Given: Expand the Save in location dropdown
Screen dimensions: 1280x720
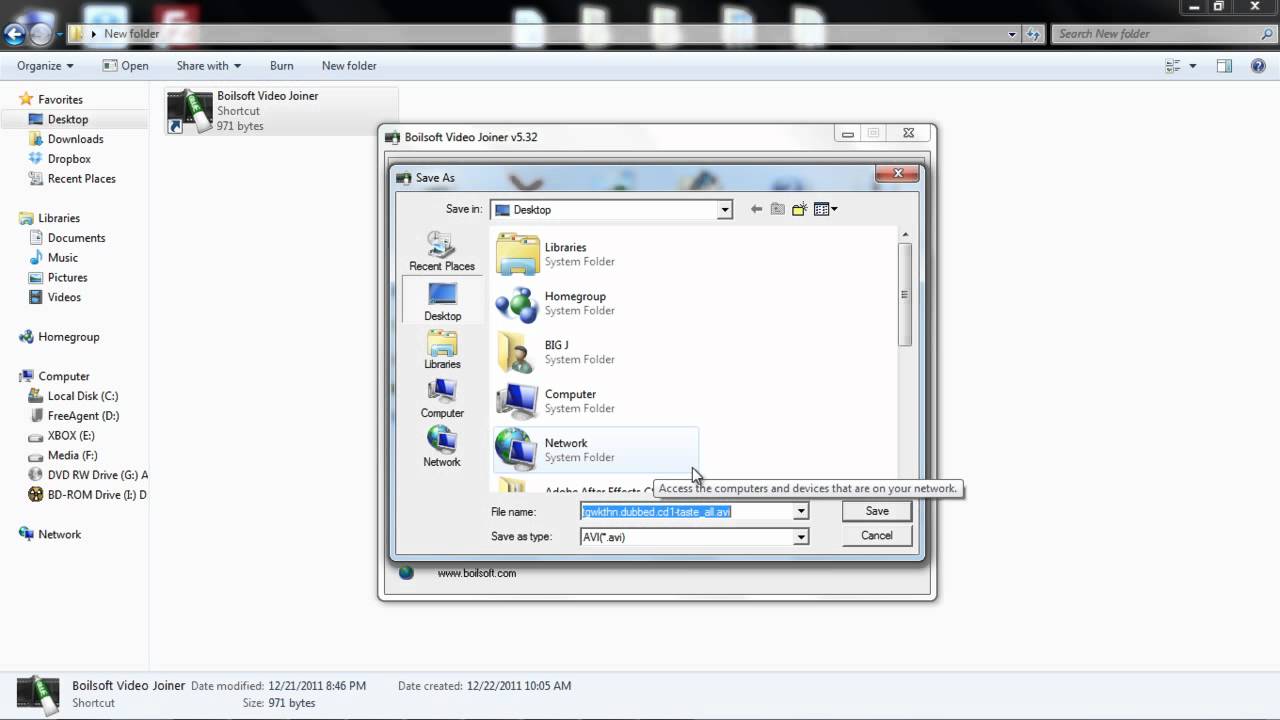Looking at the screenshot, I should click(724, 210).
